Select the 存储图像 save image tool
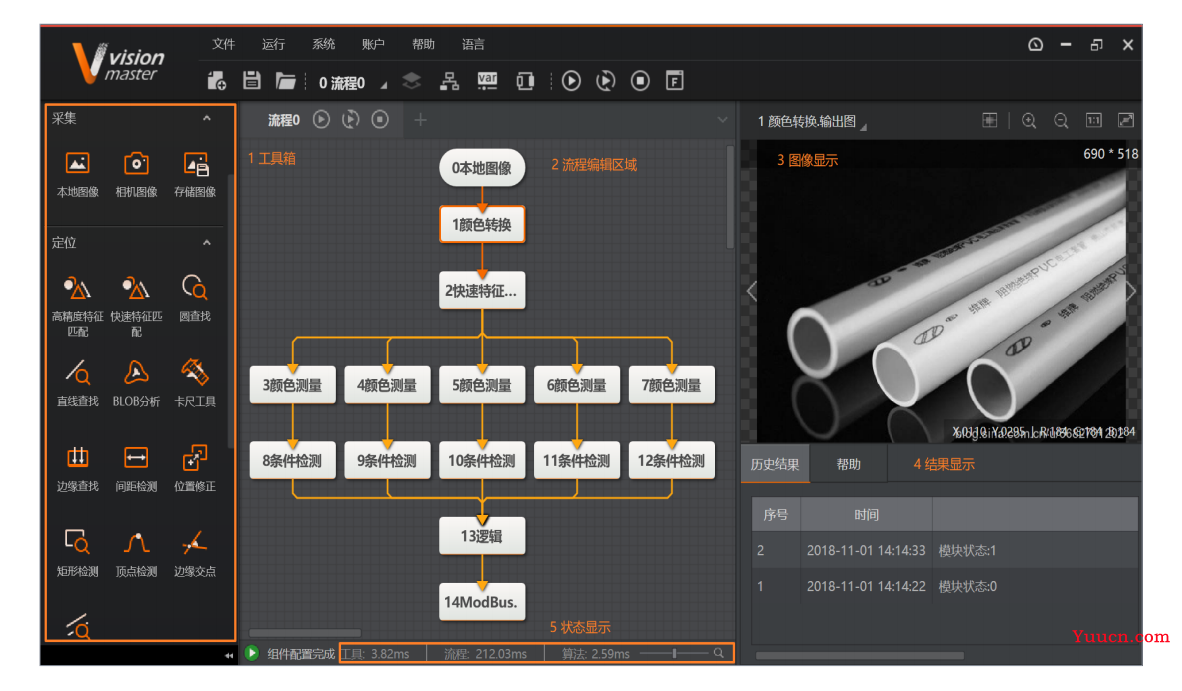1182x691 pixels. 195,174
